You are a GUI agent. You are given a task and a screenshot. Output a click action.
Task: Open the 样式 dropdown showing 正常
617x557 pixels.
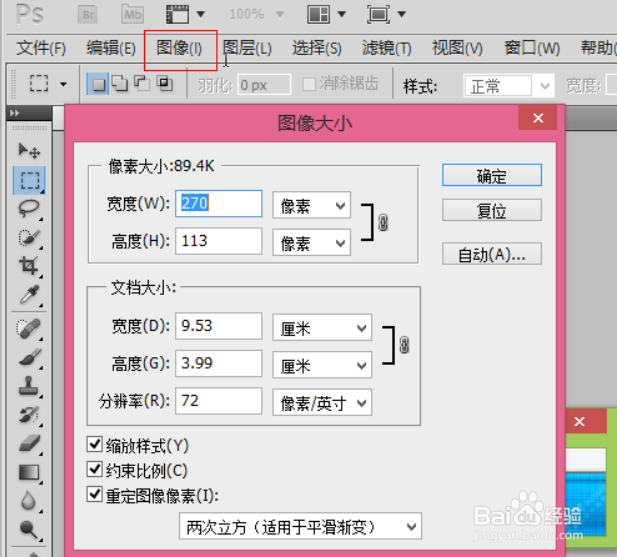(x=509, y=85)
